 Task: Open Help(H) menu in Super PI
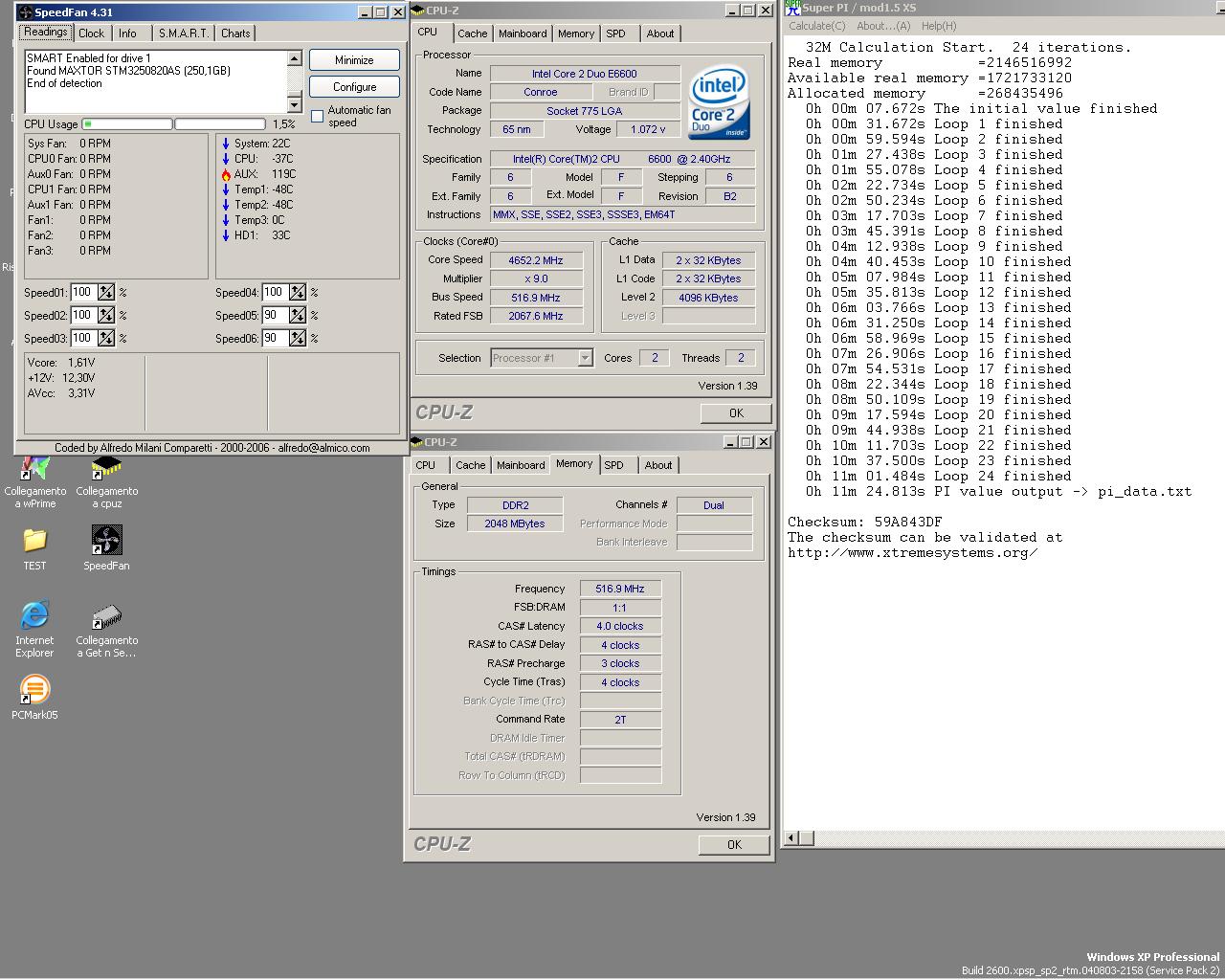tap(938, 26)
